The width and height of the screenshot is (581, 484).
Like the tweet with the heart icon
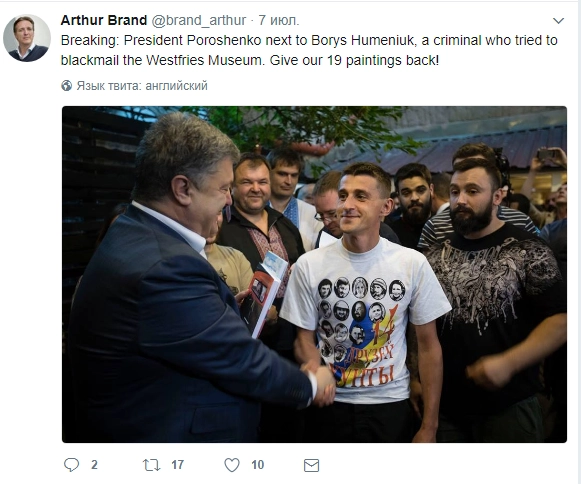[232, 465]
